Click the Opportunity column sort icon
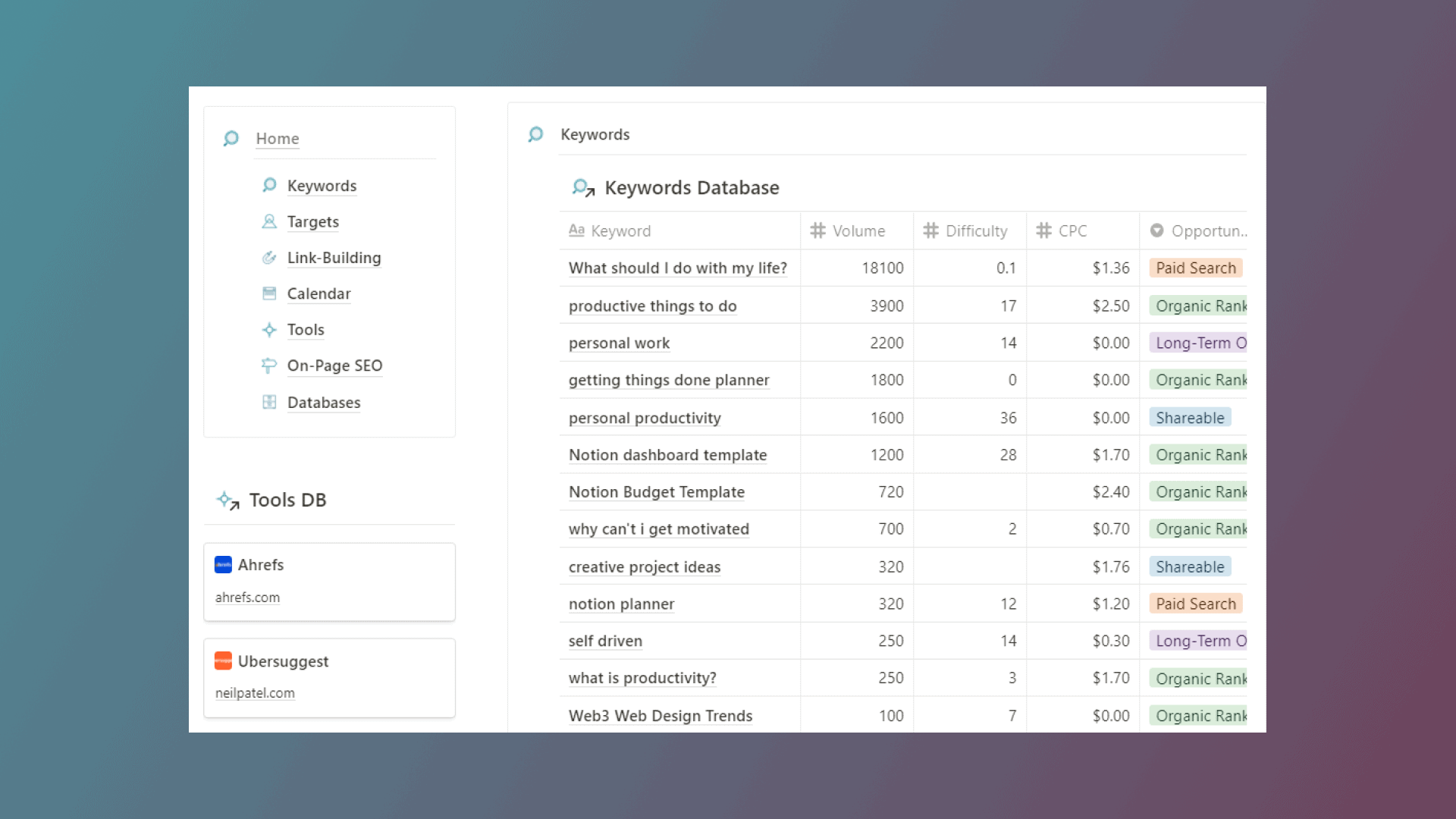The width and height of the screenshot is (1456, 819). click(1157, 230)
